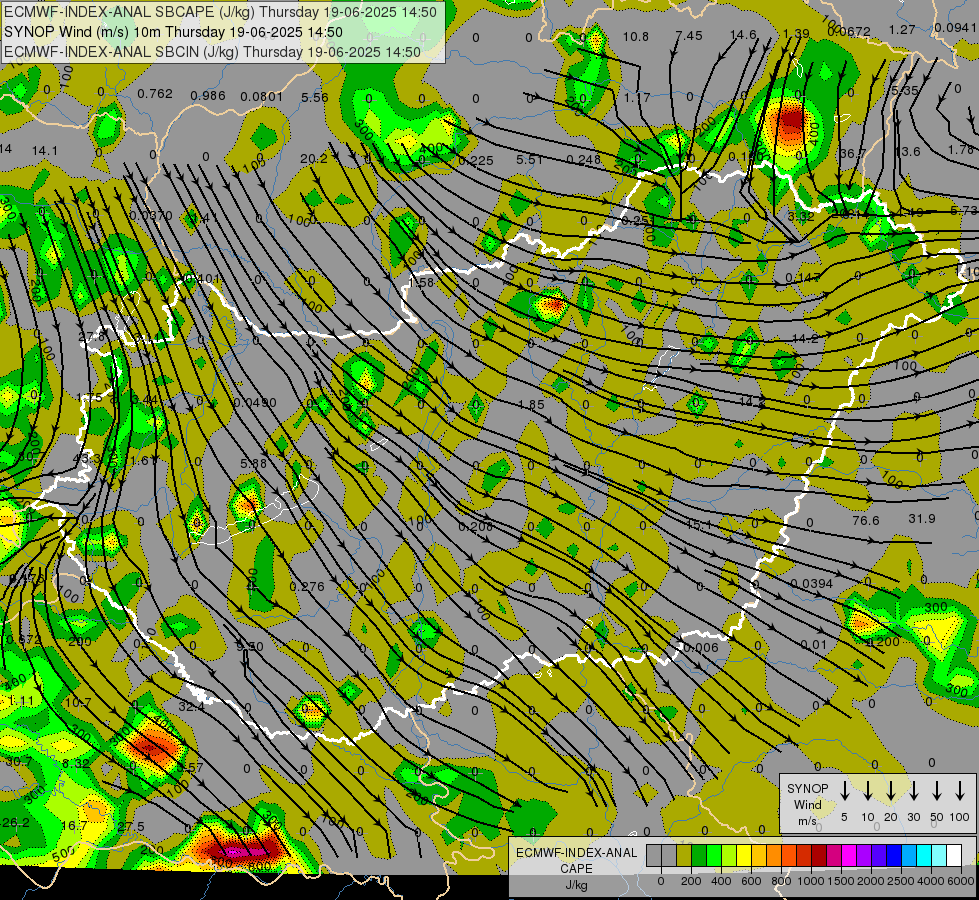
Task: Click the 0.208 value on the map
Action: click(476, 527)
